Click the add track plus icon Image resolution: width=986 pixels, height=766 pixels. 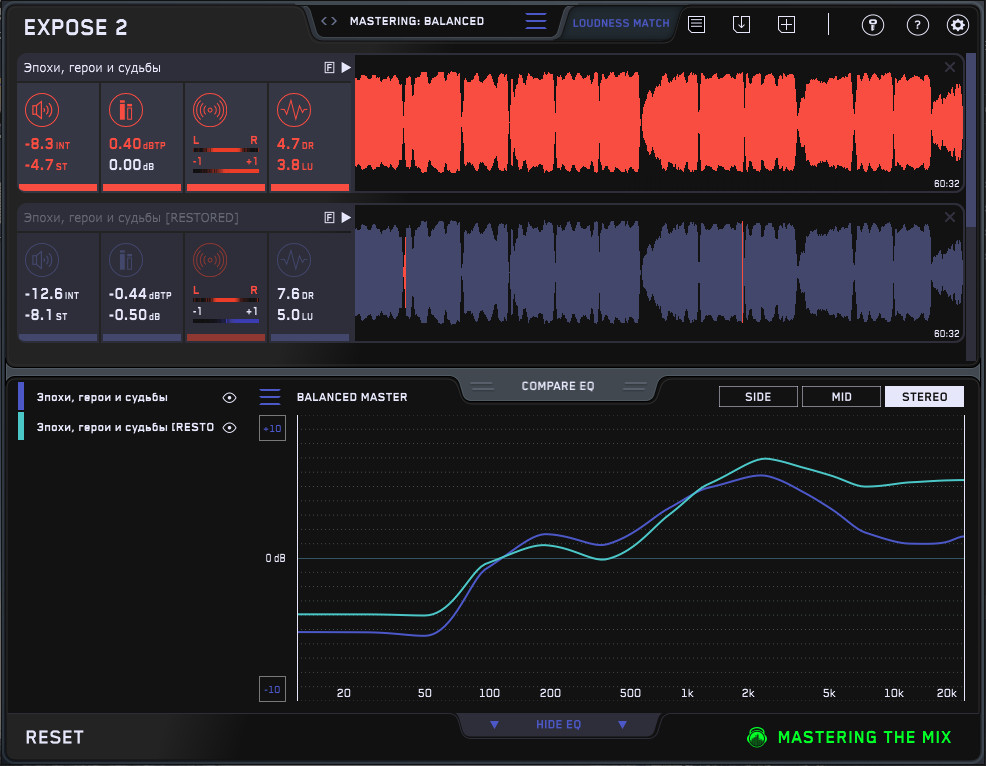point(787,25)
